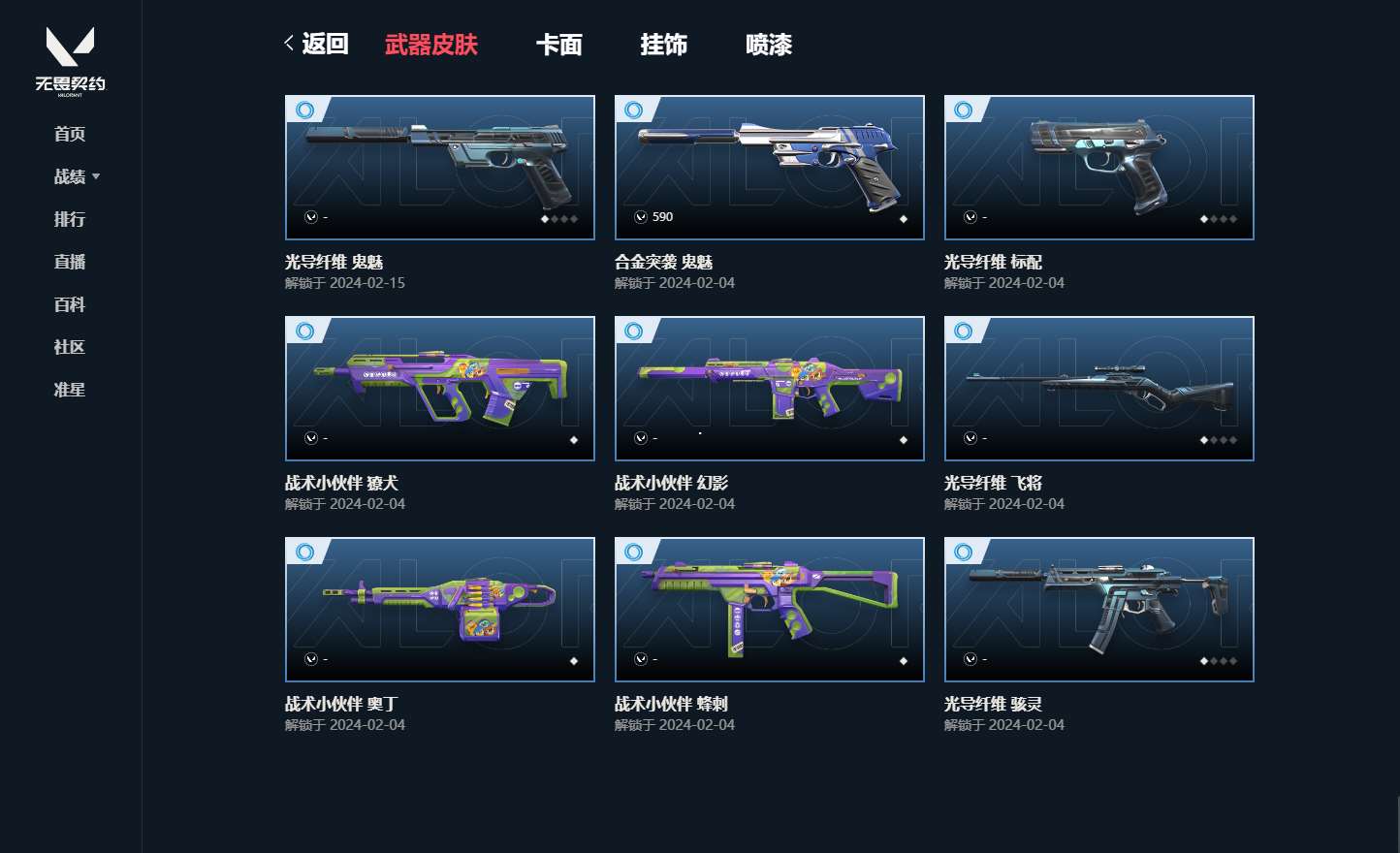Click the level diamonds on 光导纤维 飞将 card
The image size is (1400, 853).
pos(1219,440)
